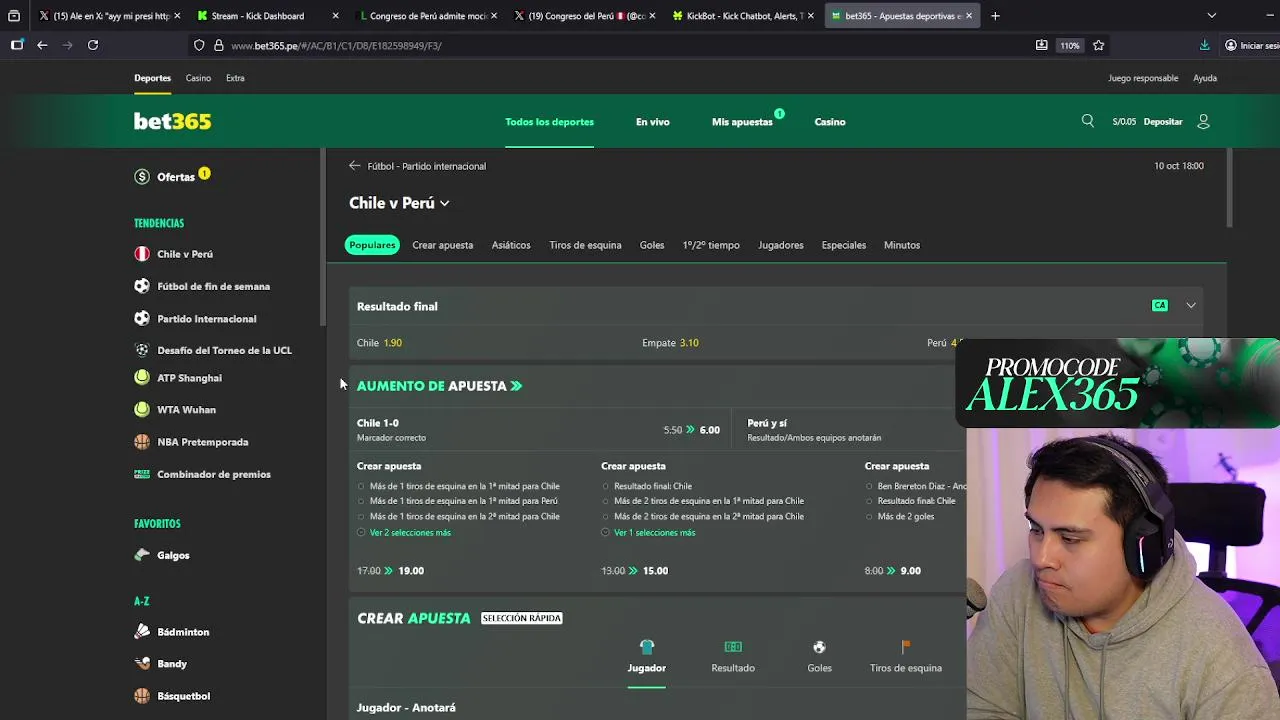This screenshot has width=1280, height=720.
Task: Open the Especiales tab
Action: pos(844,245)
